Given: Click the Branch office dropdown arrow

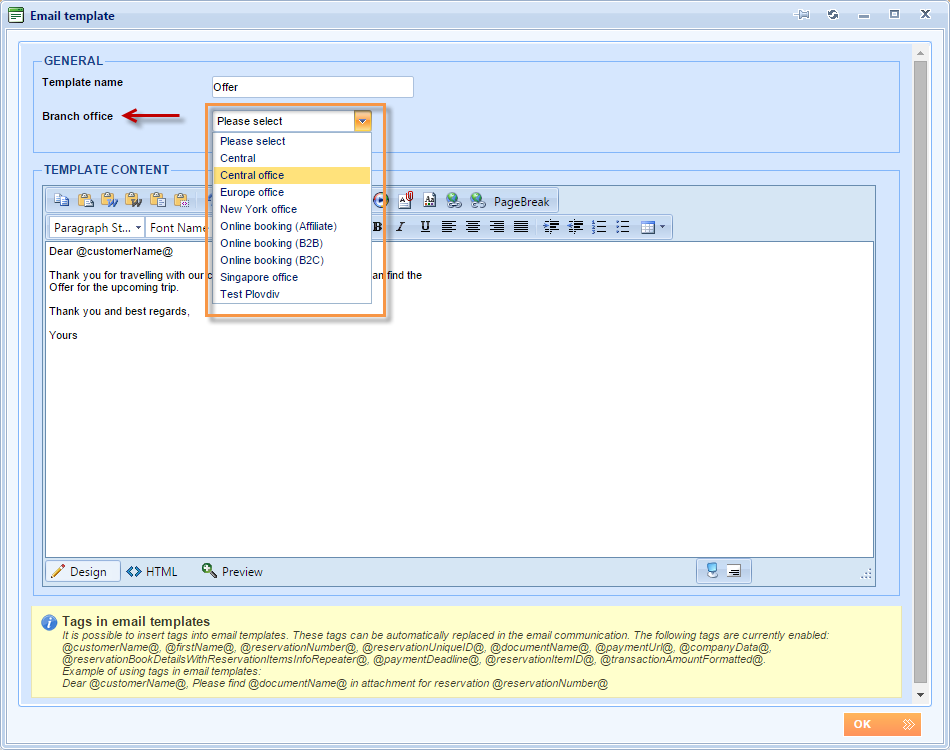Looking at the screenshot, I should click(x=362, y=121).
